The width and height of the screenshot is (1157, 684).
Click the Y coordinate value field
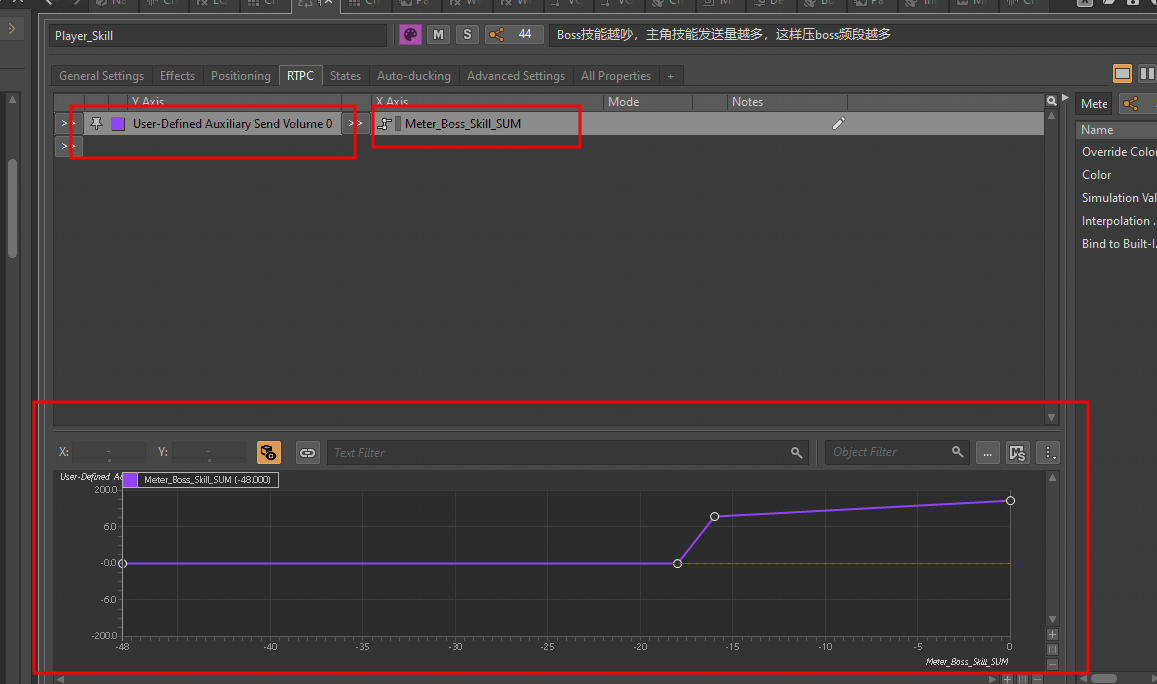[209, 452]
